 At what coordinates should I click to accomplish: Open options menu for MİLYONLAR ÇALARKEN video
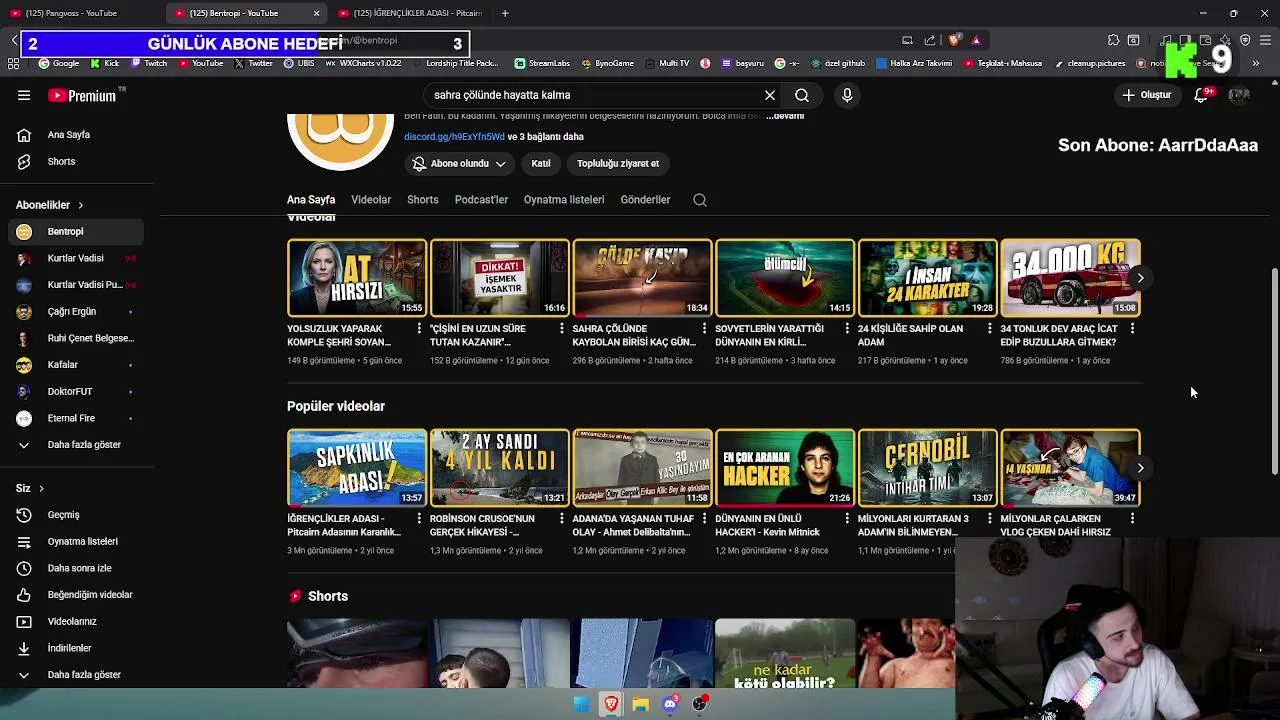pos(1132,518)
